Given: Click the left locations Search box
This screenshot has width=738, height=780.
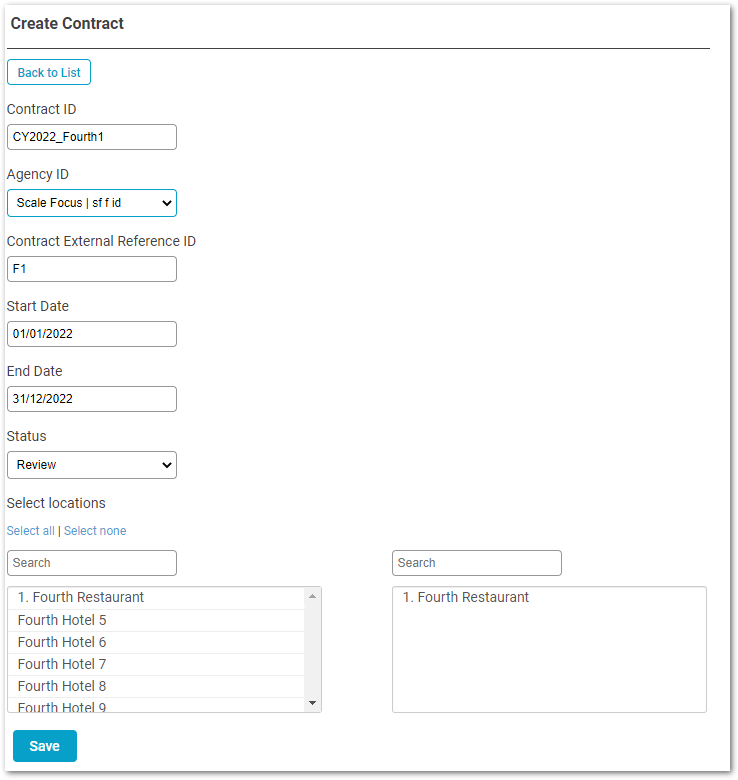Looking at the screenshot, I should (92, 563).
